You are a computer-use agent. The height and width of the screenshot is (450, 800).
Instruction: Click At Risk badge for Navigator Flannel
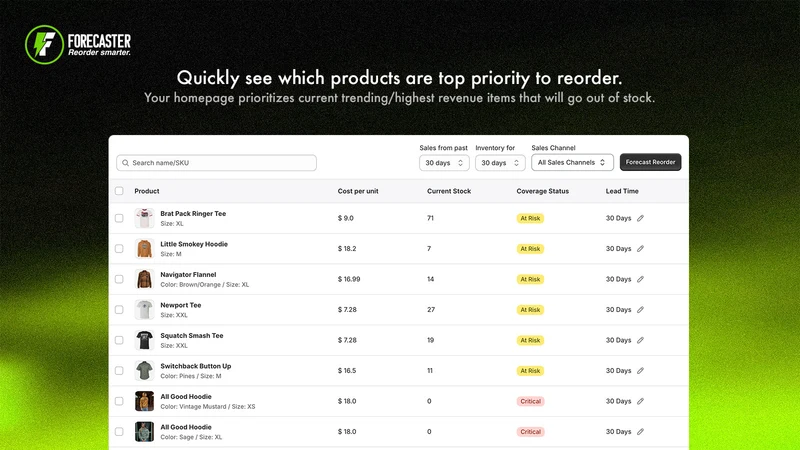[x=530, y=279]
